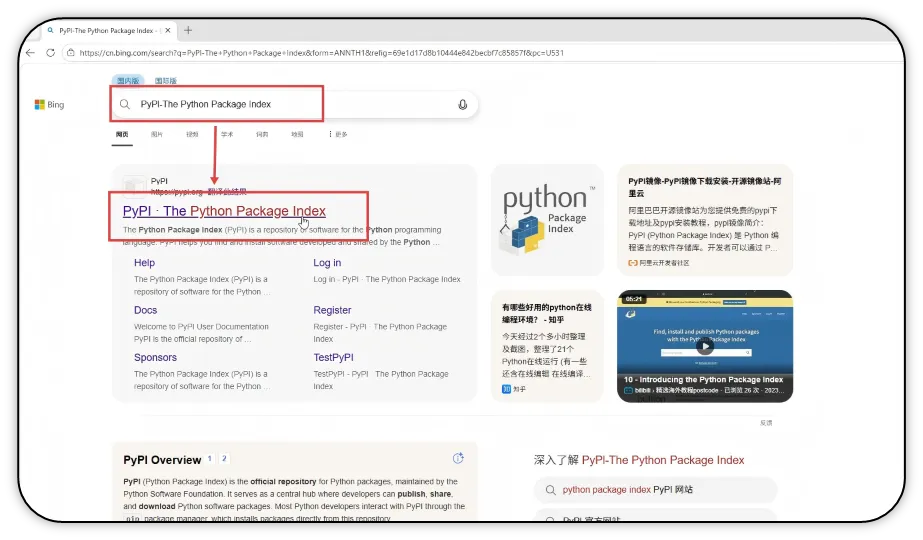Go back with the browser back arrow
Image resolution: width=923 pixels, height=540 pixels.
coord(31,53)
